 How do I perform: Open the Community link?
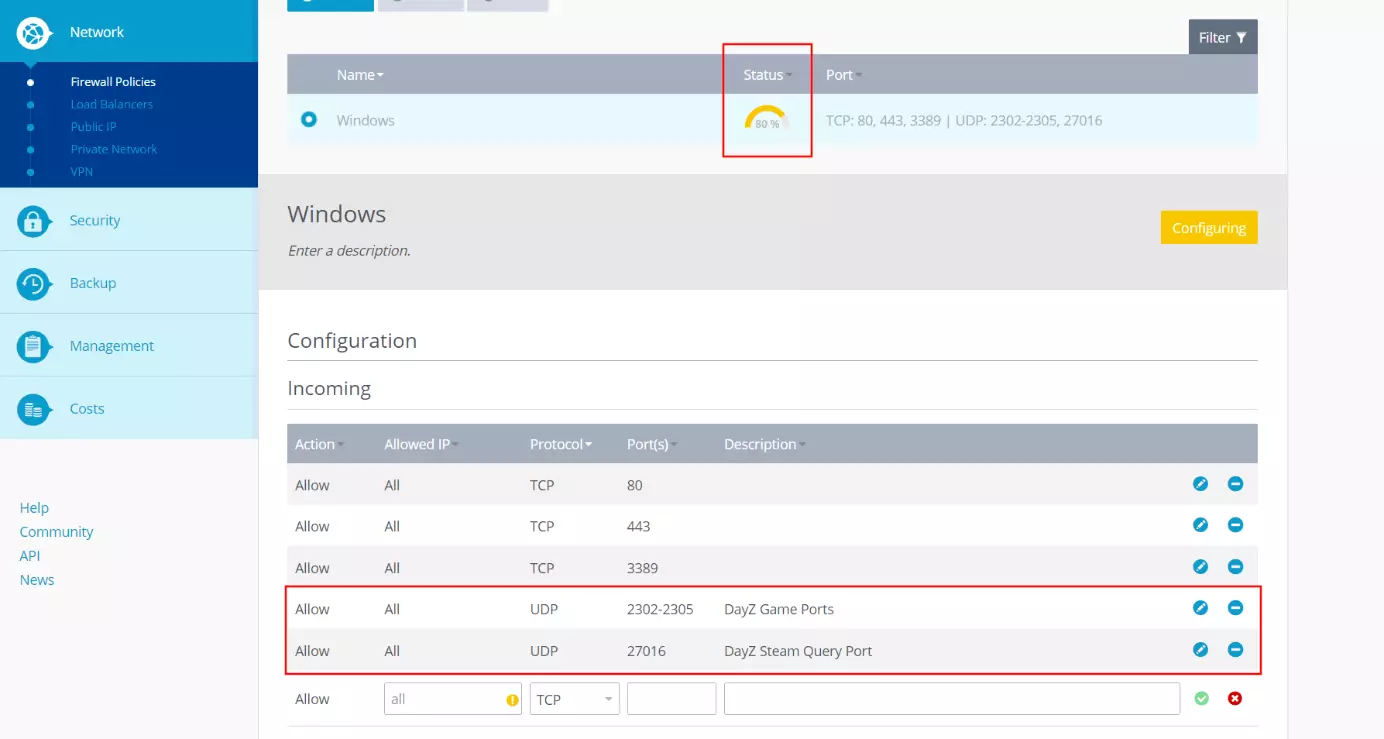pos(56,532)
